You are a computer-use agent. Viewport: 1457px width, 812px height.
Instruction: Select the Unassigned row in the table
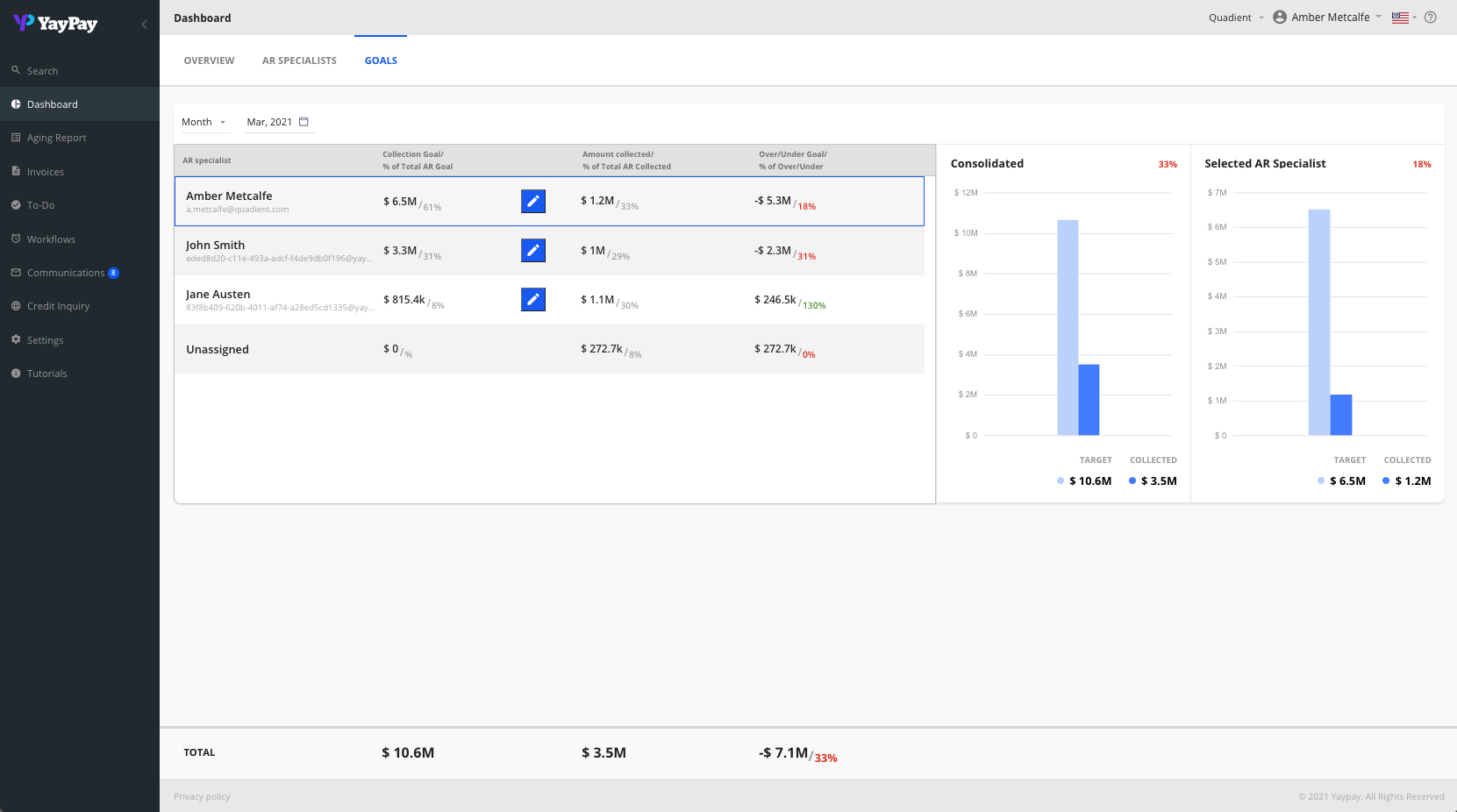click(x=549, y=349)
